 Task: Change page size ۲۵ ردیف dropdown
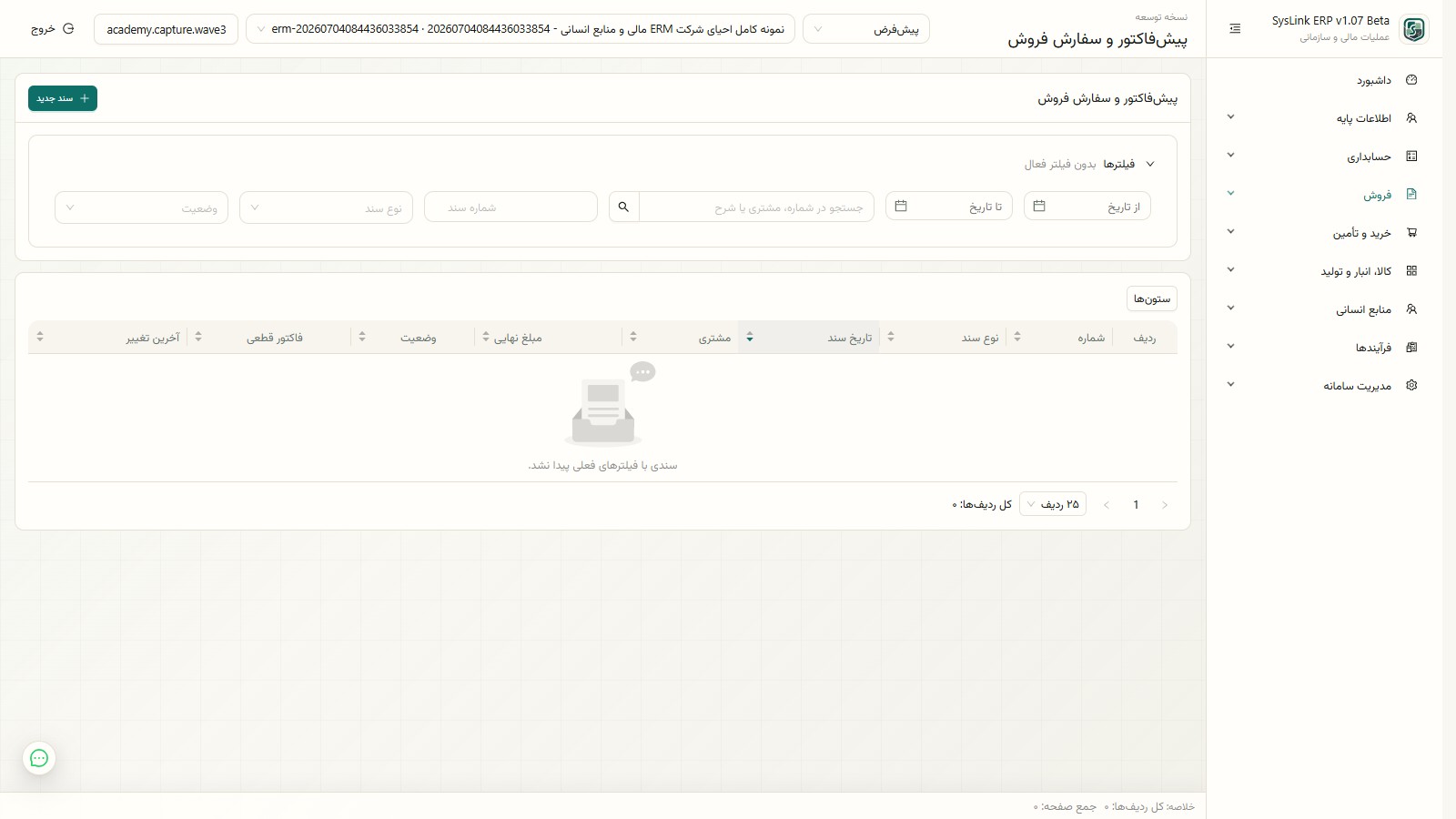coord(1053,504)
